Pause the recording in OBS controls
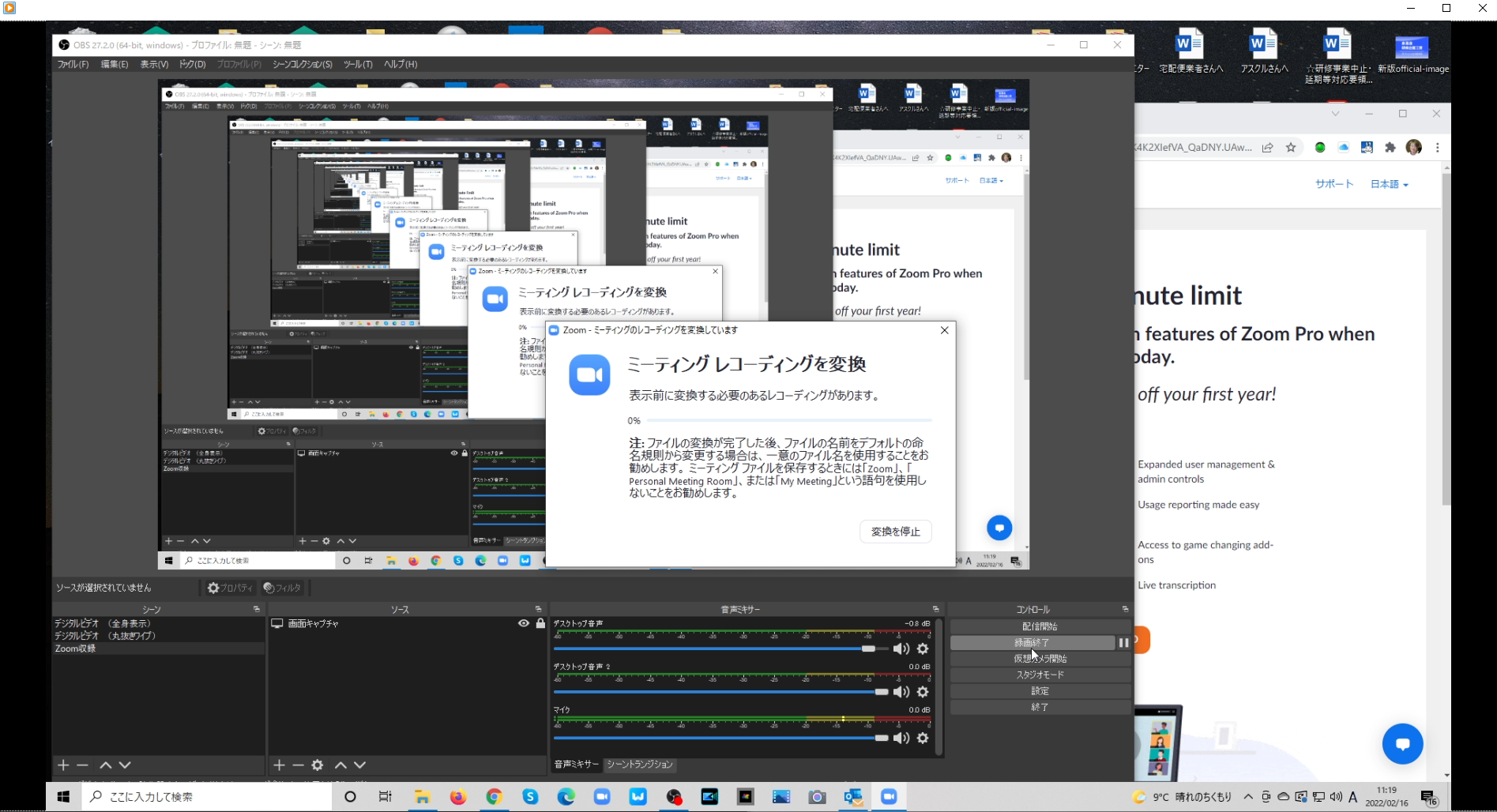The height and width of the screenshot is (812, 1497). coord(1123,643)
